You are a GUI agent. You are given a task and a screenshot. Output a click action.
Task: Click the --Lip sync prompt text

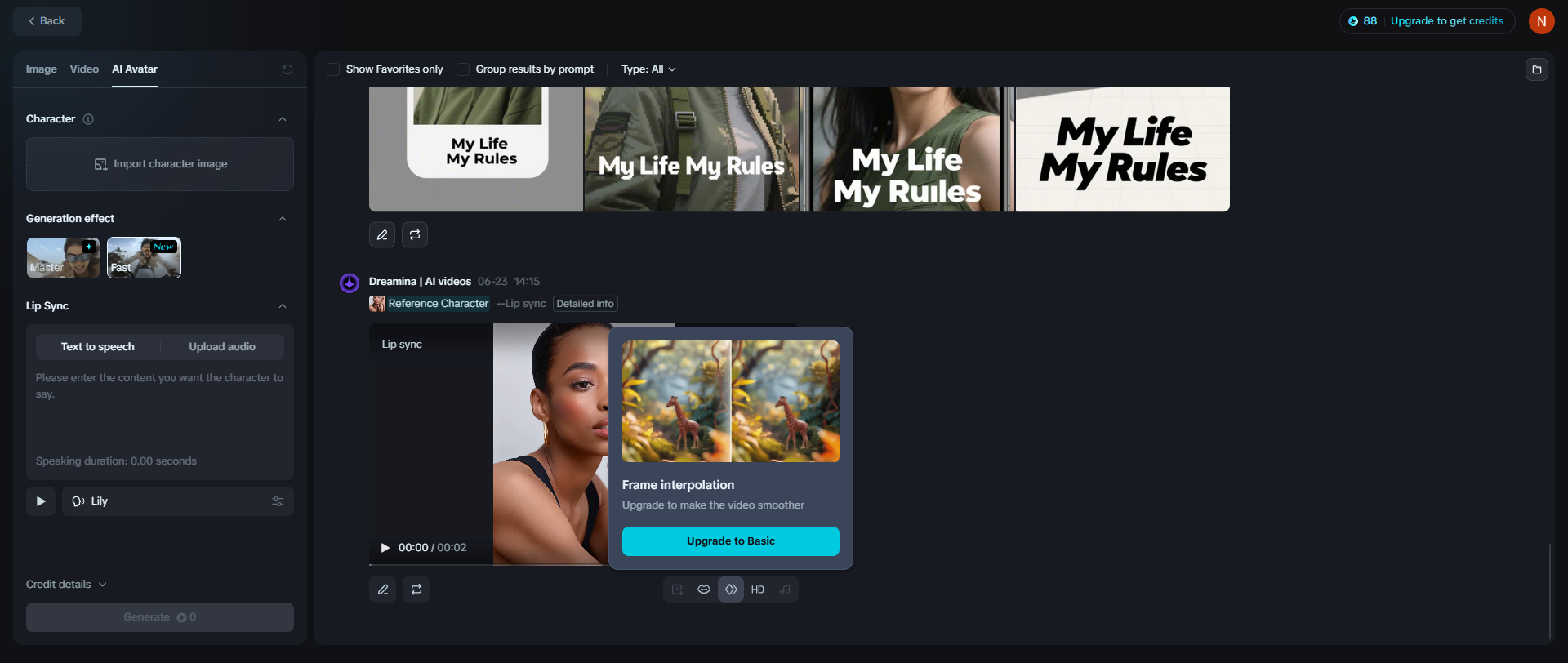point(521,304)
